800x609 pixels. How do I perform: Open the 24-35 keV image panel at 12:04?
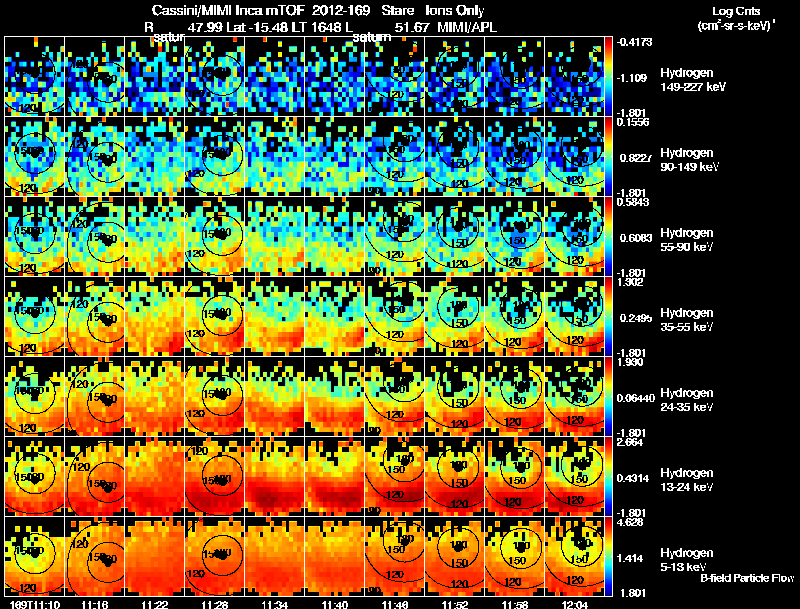tap(574, 396)
